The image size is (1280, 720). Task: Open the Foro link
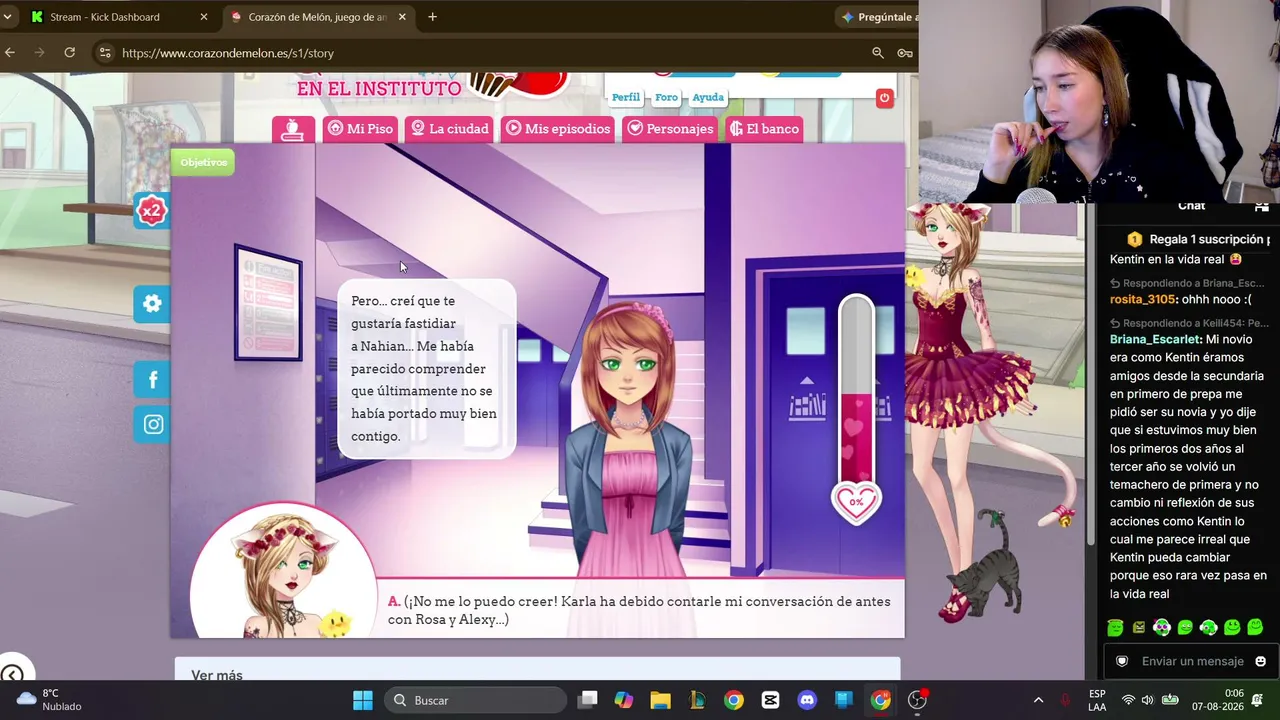coord(667,97)
